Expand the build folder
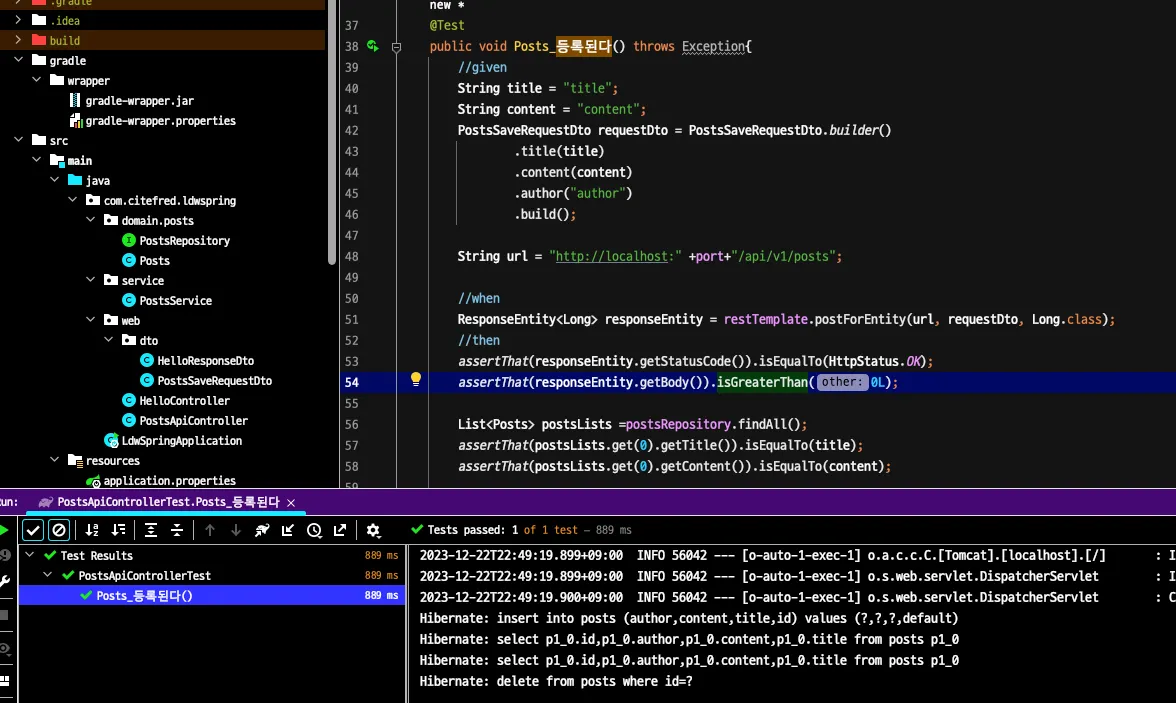Image resolution: width=1176 pixels, height=703 pixels. [18, 40]
